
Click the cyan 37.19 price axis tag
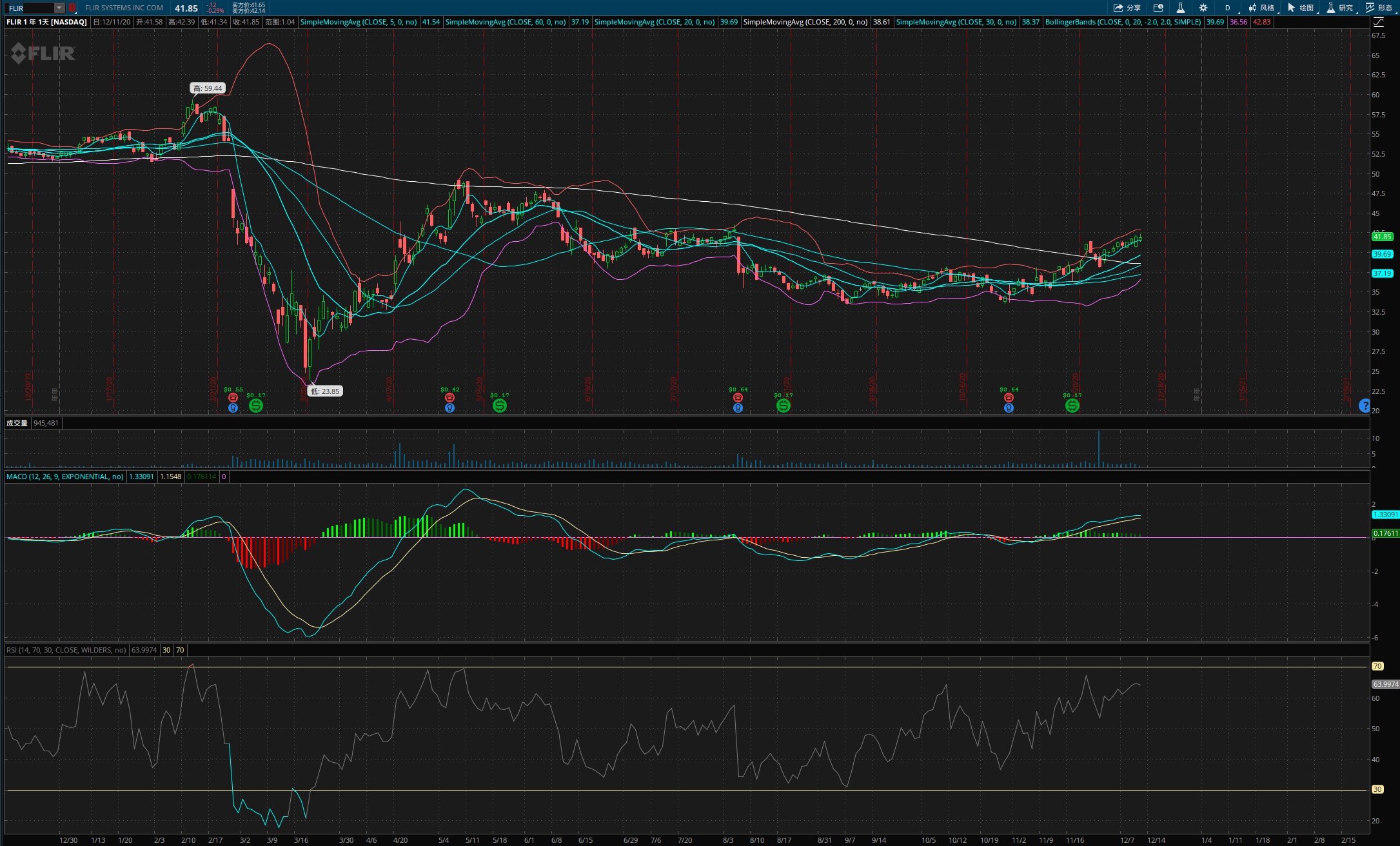tap(1382, 273)
